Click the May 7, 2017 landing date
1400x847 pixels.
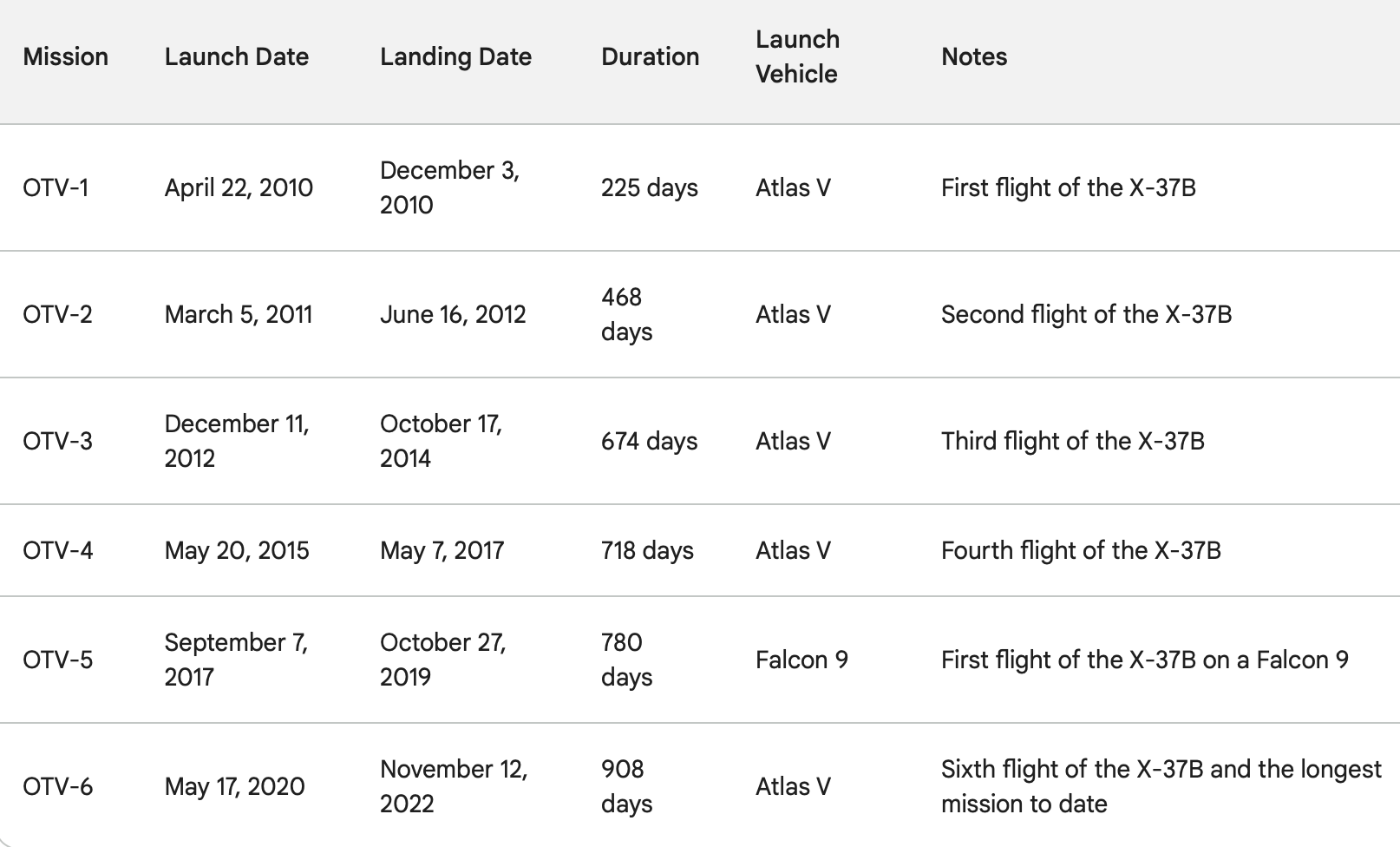(x=442, y=551)
